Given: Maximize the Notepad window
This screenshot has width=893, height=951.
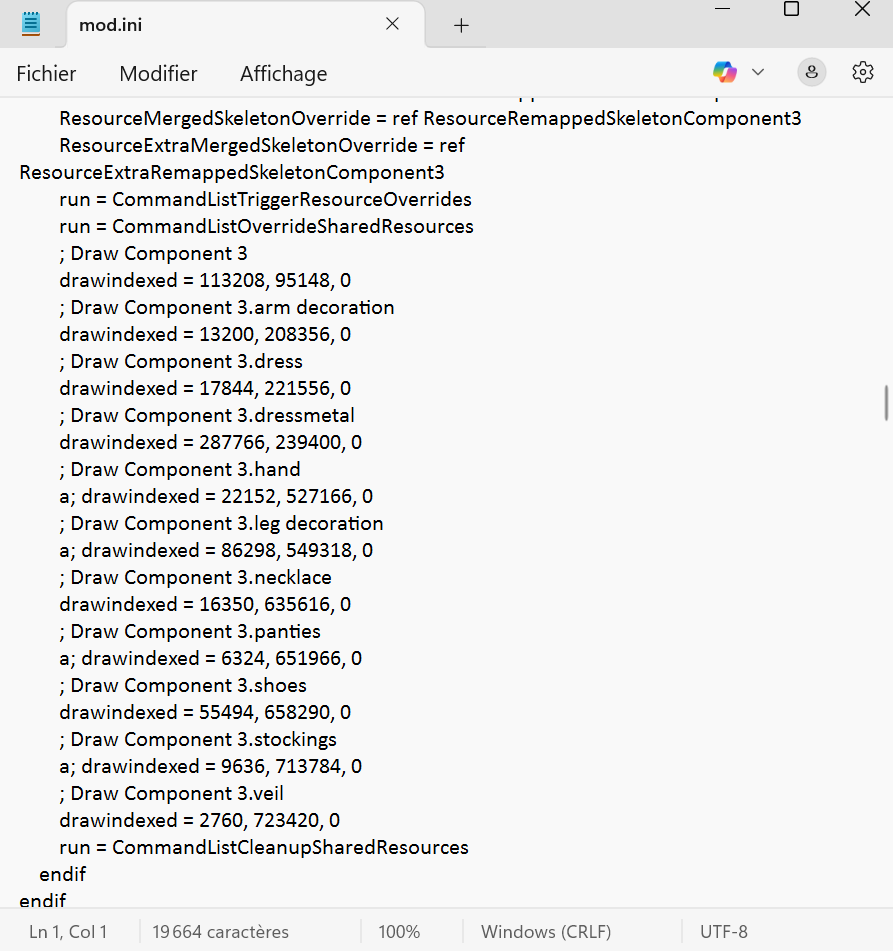Looking at the screenshot, I should (x=791, y=9).
